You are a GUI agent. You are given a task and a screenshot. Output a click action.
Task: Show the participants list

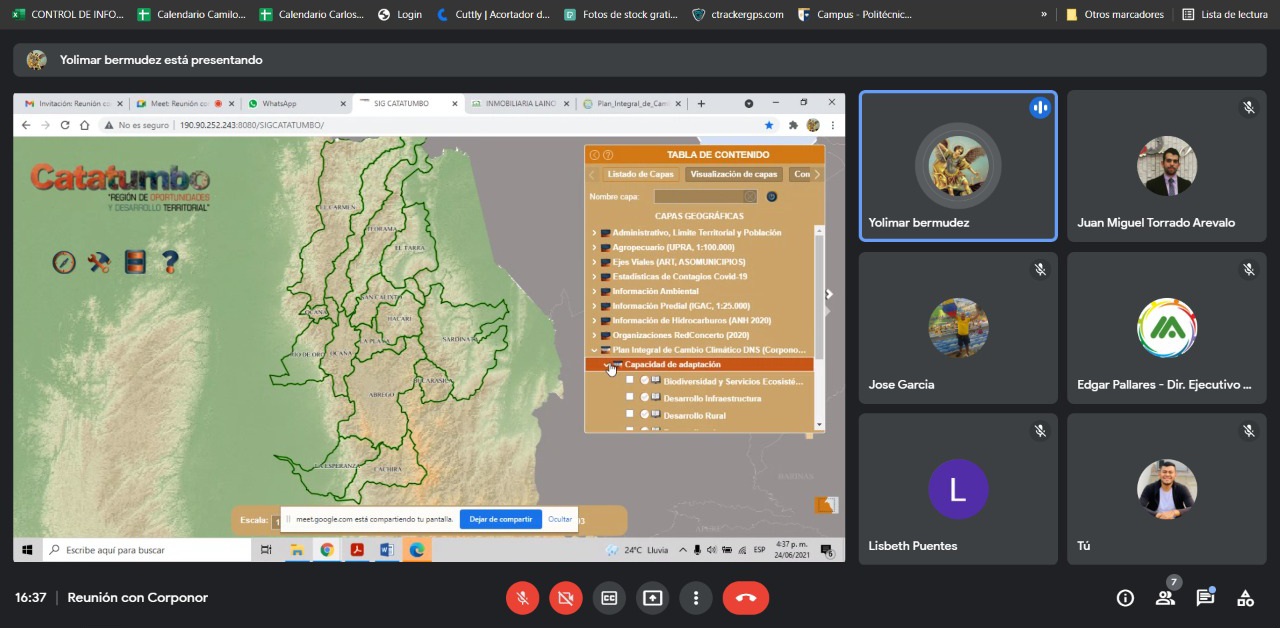[1165, 598]
